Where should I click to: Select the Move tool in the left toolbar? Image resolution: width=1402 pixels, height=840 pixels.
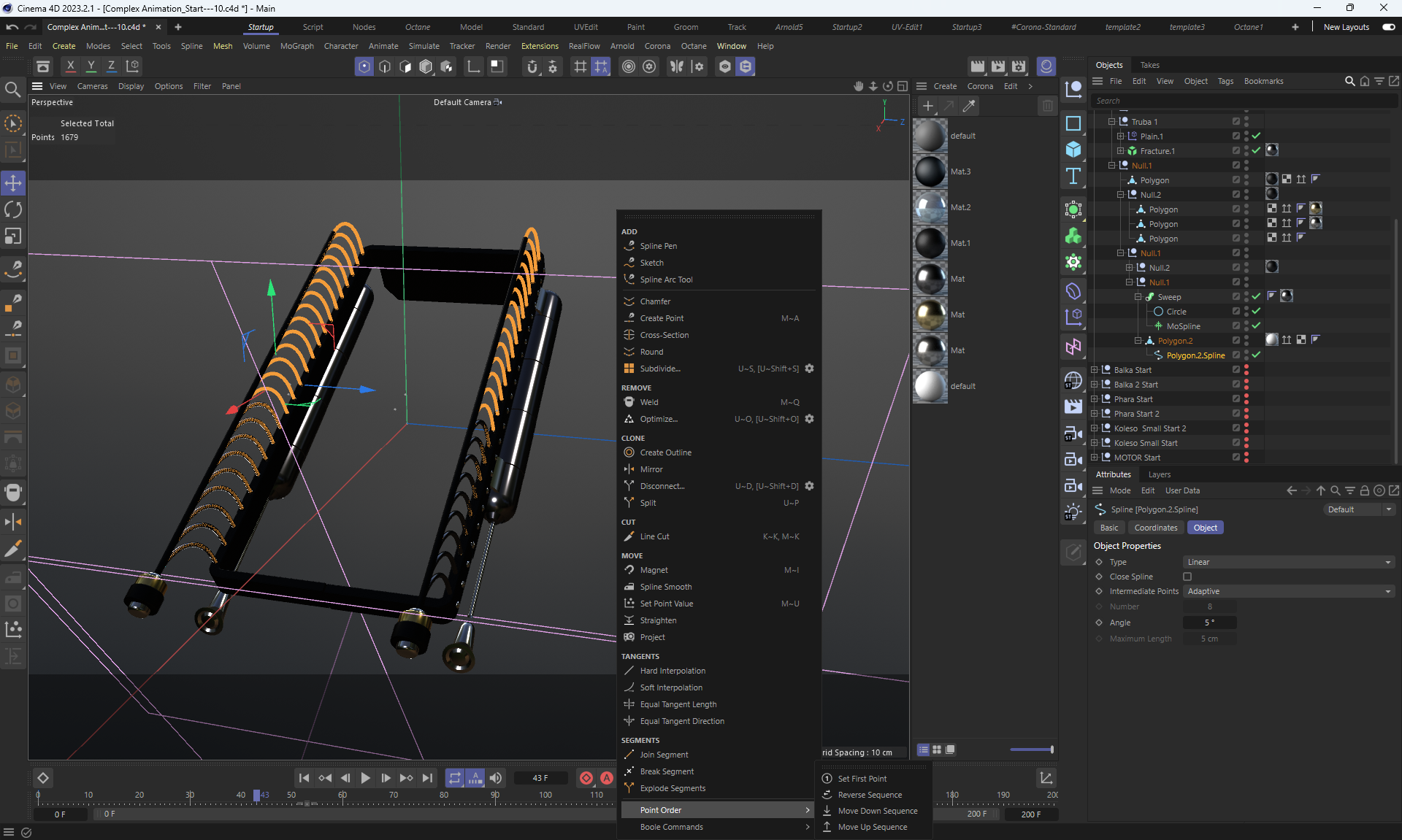[x=13, y=183]
